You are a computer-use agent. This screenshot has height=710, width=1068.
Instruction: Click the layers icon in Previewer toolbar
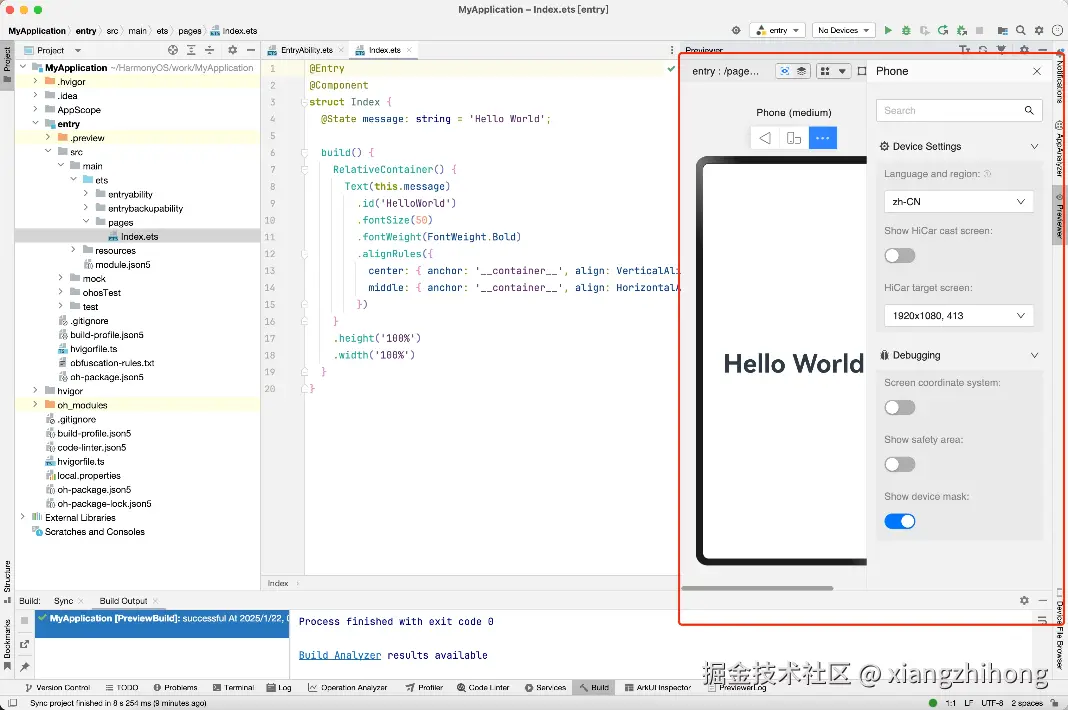(802, 71)
